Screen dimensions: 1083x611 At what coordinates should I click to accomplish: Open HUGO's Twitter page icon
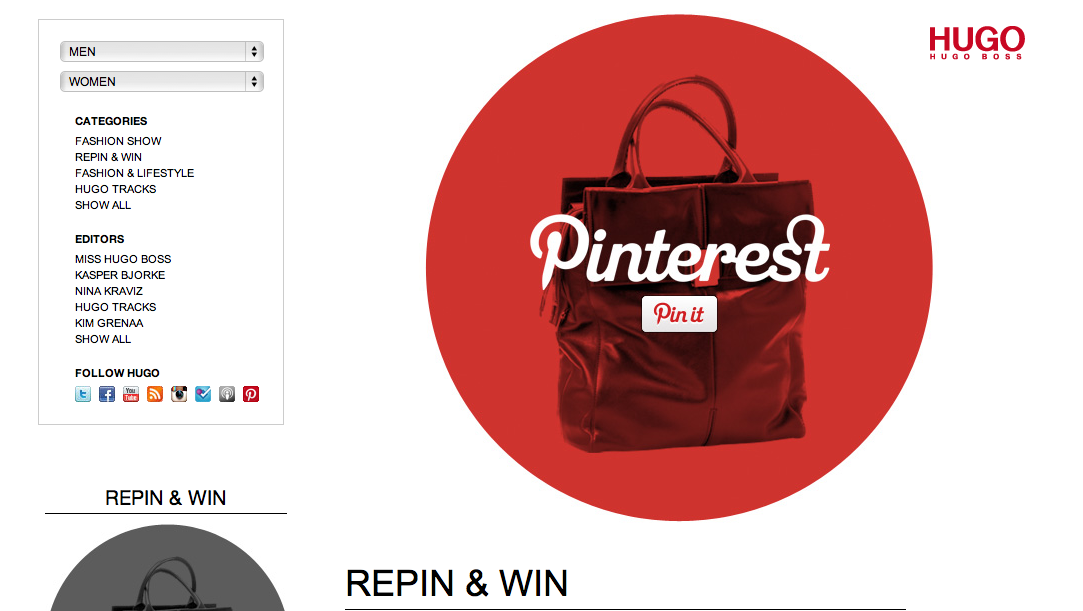(83, 394)
